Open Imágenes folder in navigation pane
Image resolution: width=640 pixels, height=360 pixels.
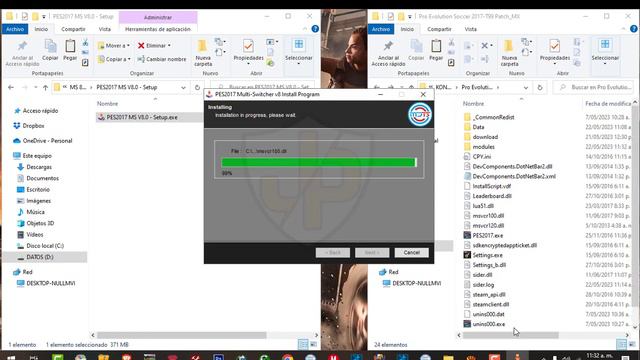(38, 201)
